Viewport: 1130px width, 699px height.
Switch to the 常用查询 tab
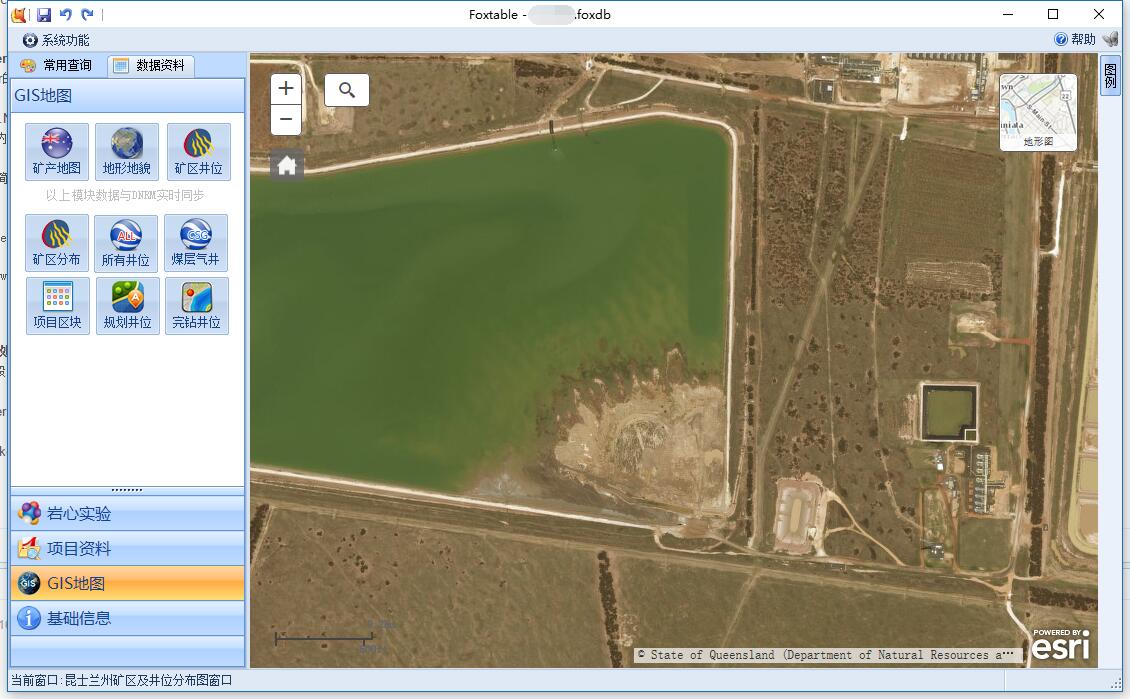(57, 66)
